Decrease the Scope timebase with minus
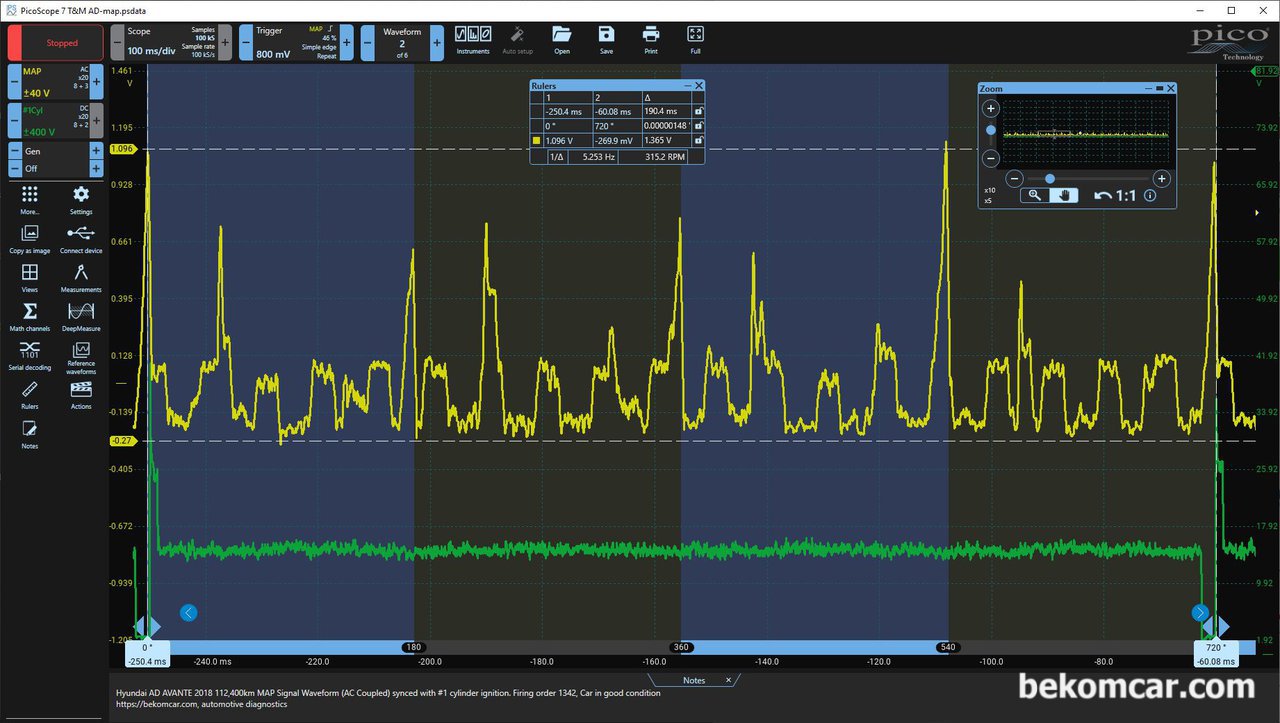 pyautogui.click(x=117, y=43)
